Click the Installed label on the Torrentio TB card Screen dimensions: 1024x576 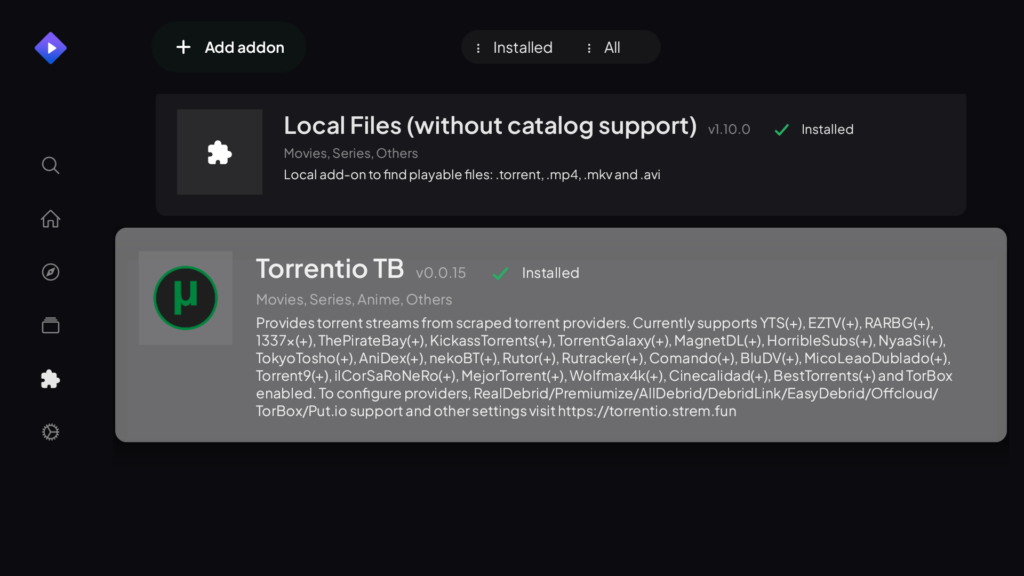click(551, 273)
